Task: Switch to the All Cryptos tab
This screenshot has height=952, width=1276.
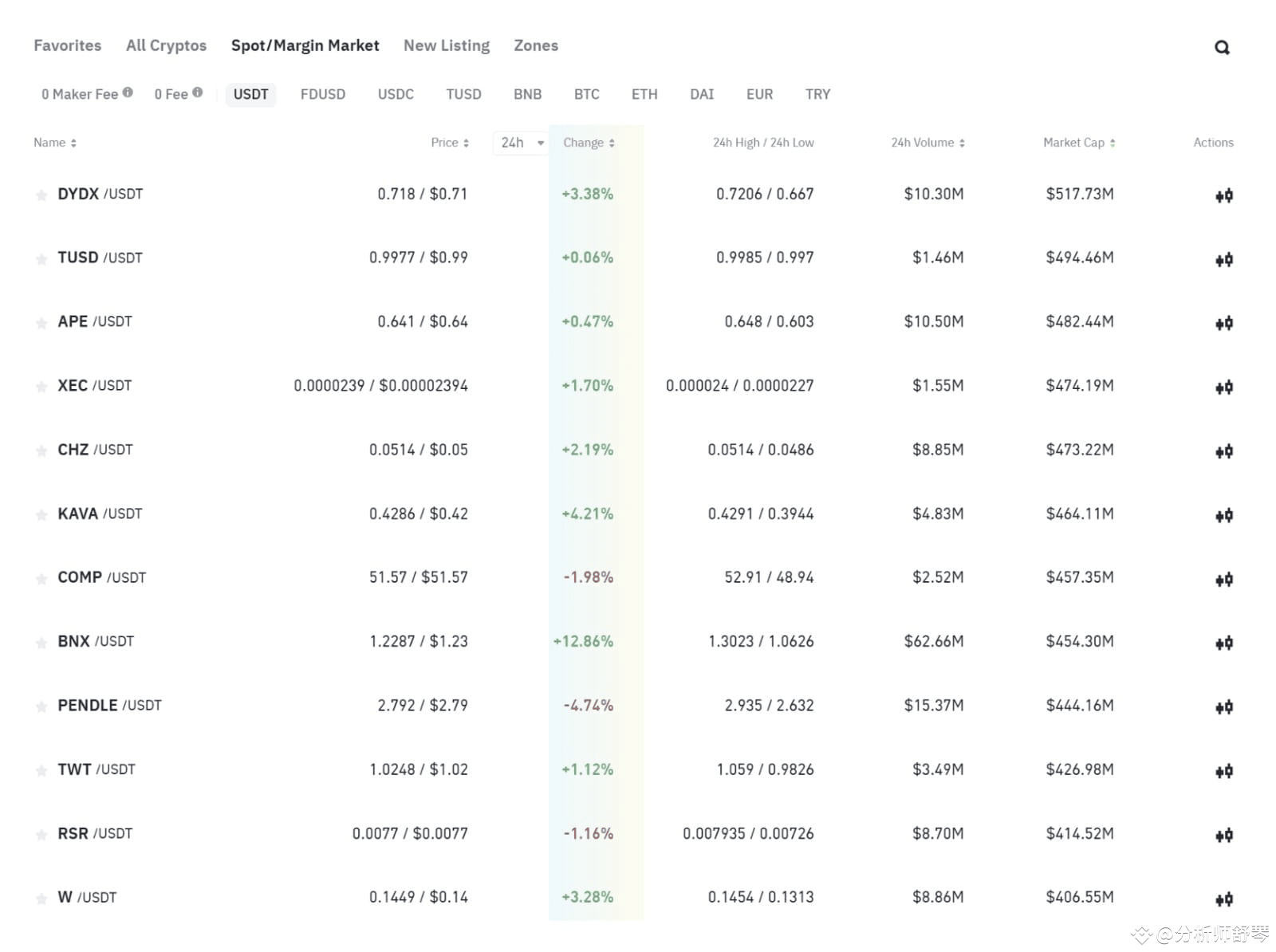Action: [x=166, y=45]
